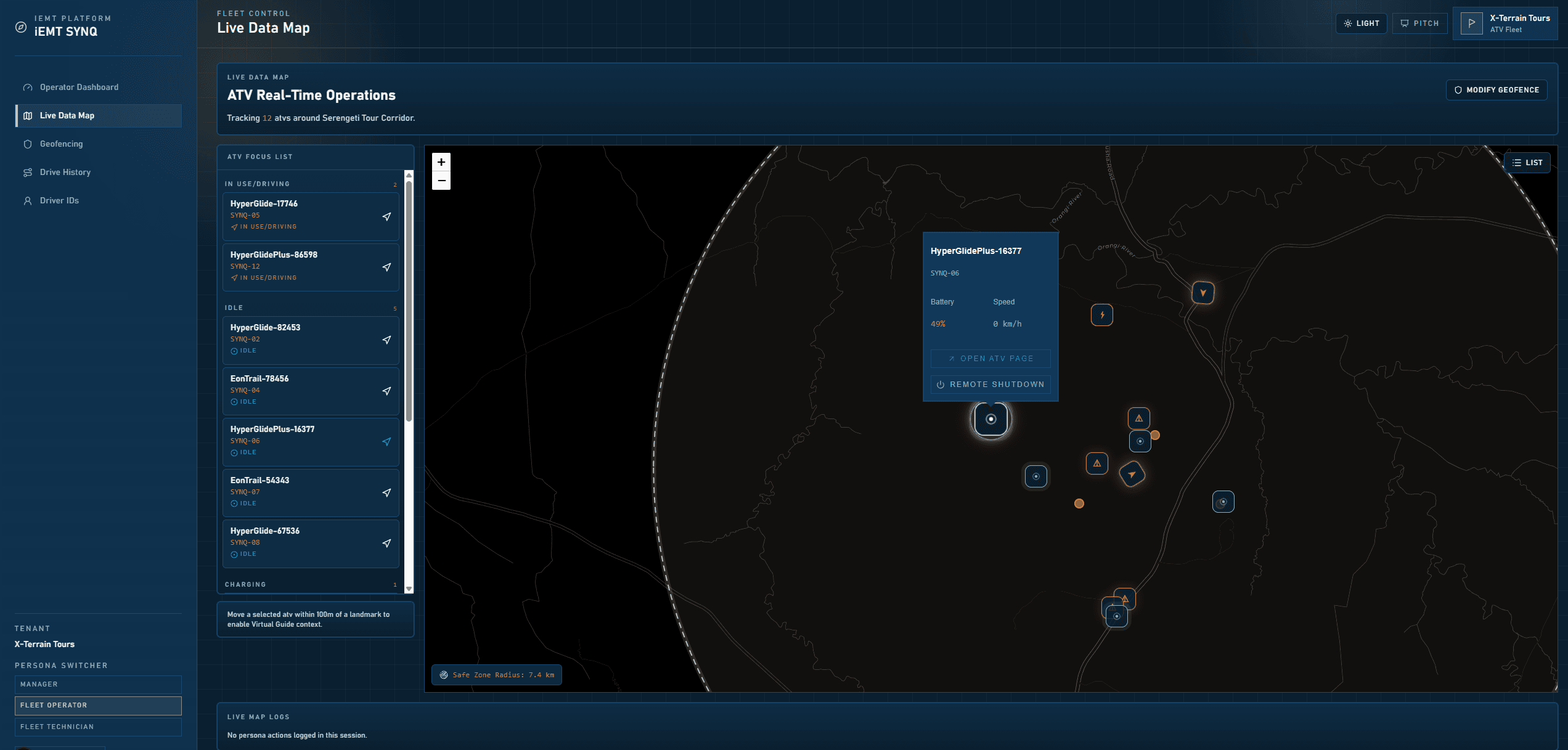
Task: Click REMOTE SHUTDOWN button
Action: (990, 385)
